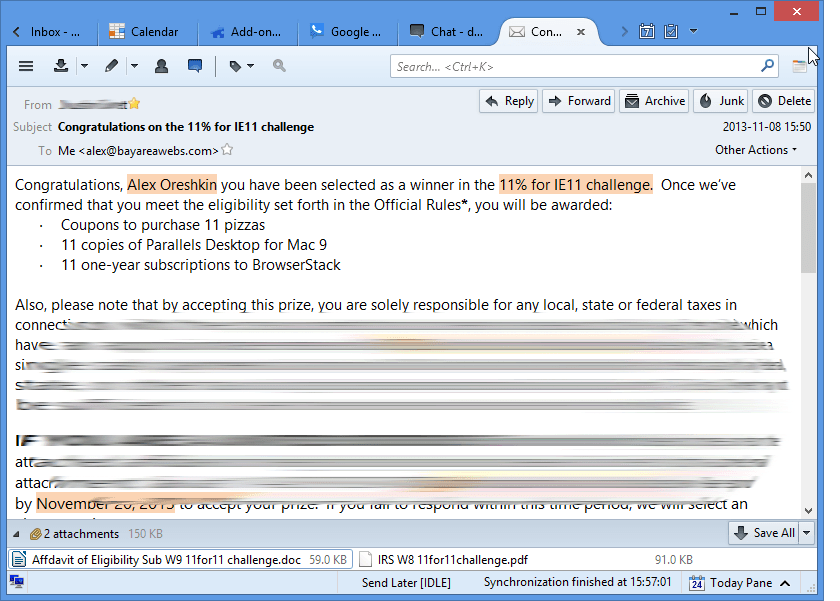The width and height of the screenshot is (840, 601).
Task: Delete the message
Action: (784, 101)
